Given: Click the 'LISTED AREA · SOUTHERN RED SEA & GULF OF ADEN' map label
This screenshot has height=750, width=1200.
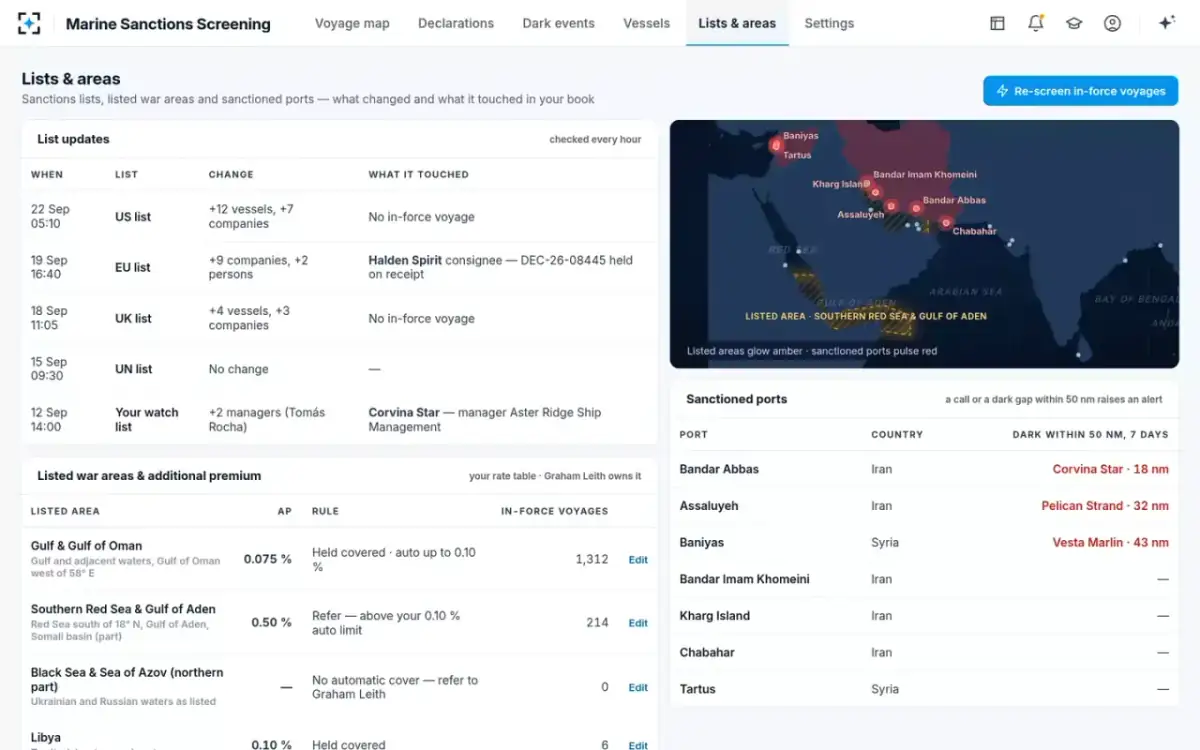Looking at the screenshot, I should (x=866, y=316).
